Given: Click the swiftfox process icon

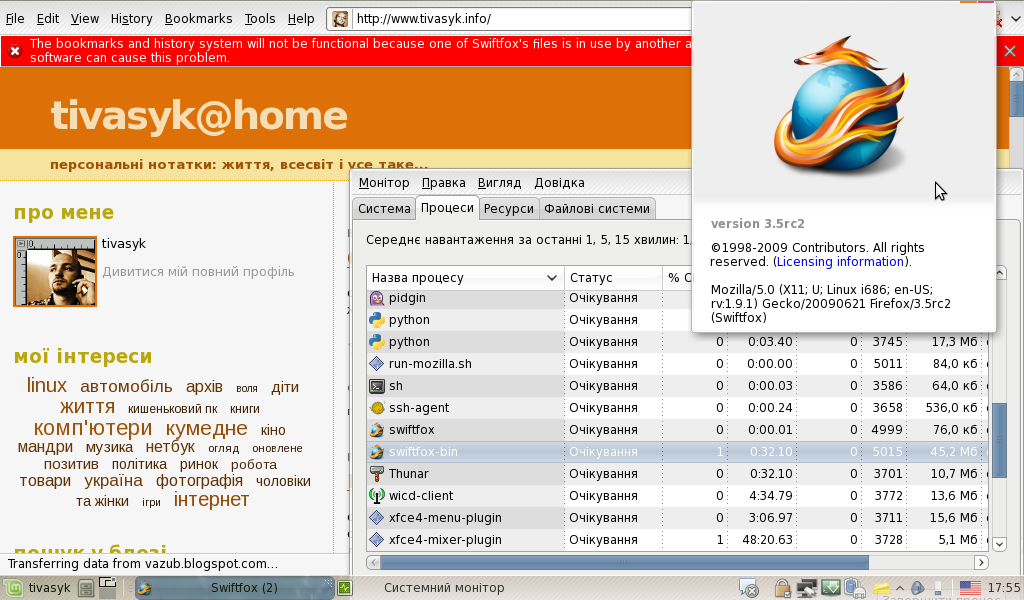Looking at the screenshot, I should (377, 430).
